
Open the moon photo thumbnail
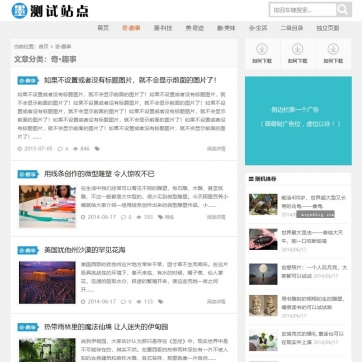[x=263, y=274]
